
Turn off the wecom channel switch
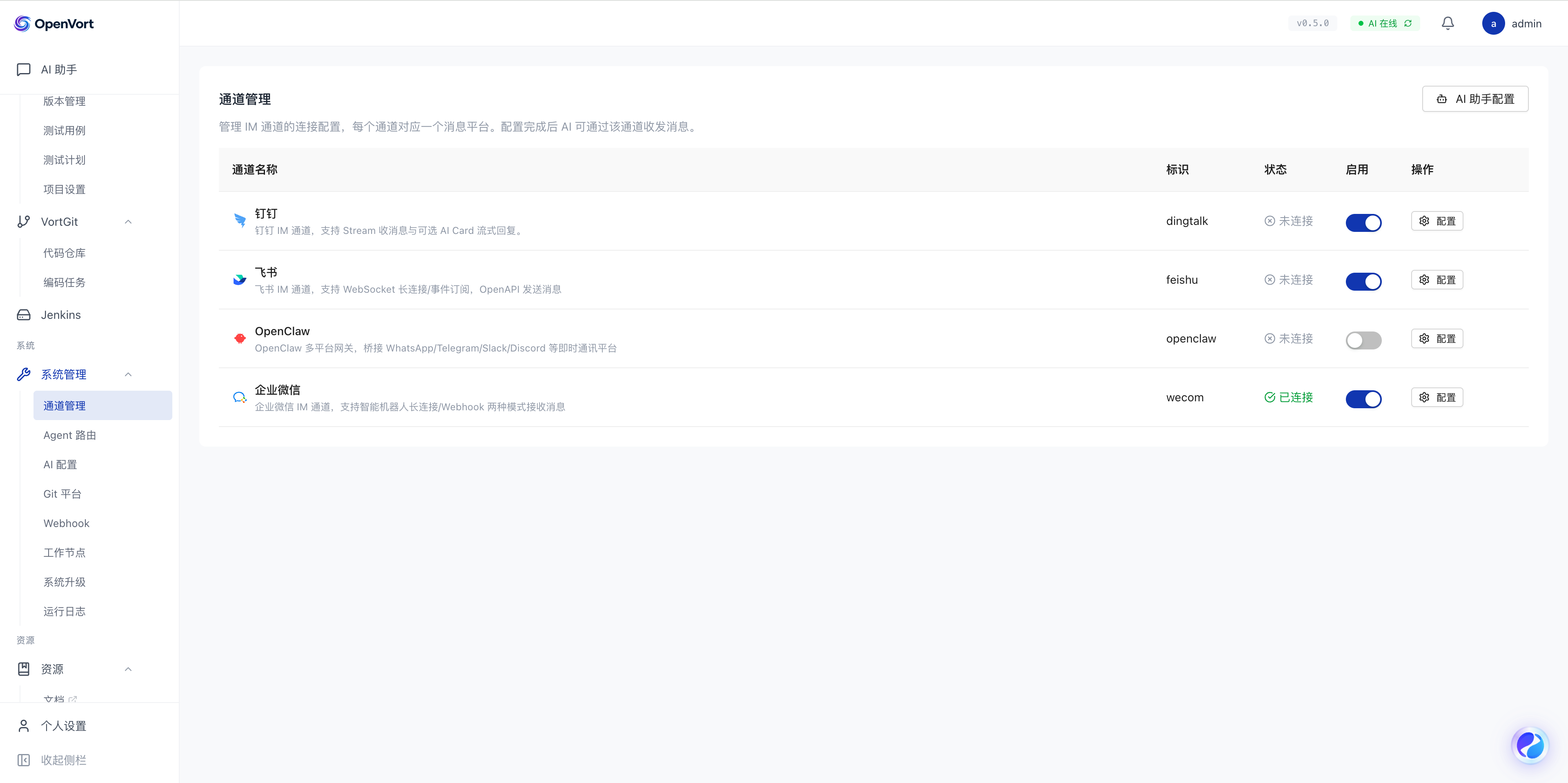1363,398
